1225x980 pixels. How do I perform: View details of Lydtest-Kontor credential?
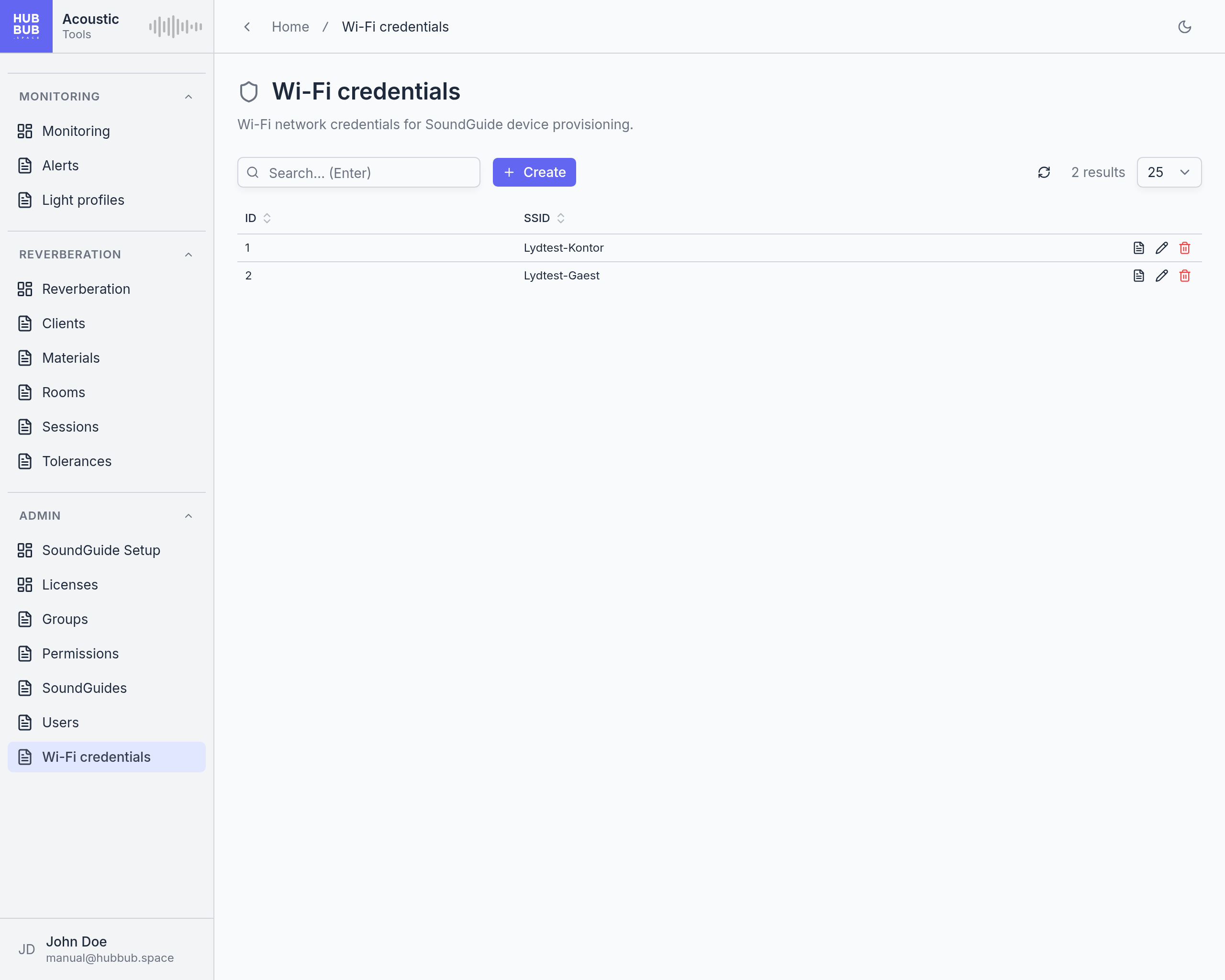(1139, 248)
